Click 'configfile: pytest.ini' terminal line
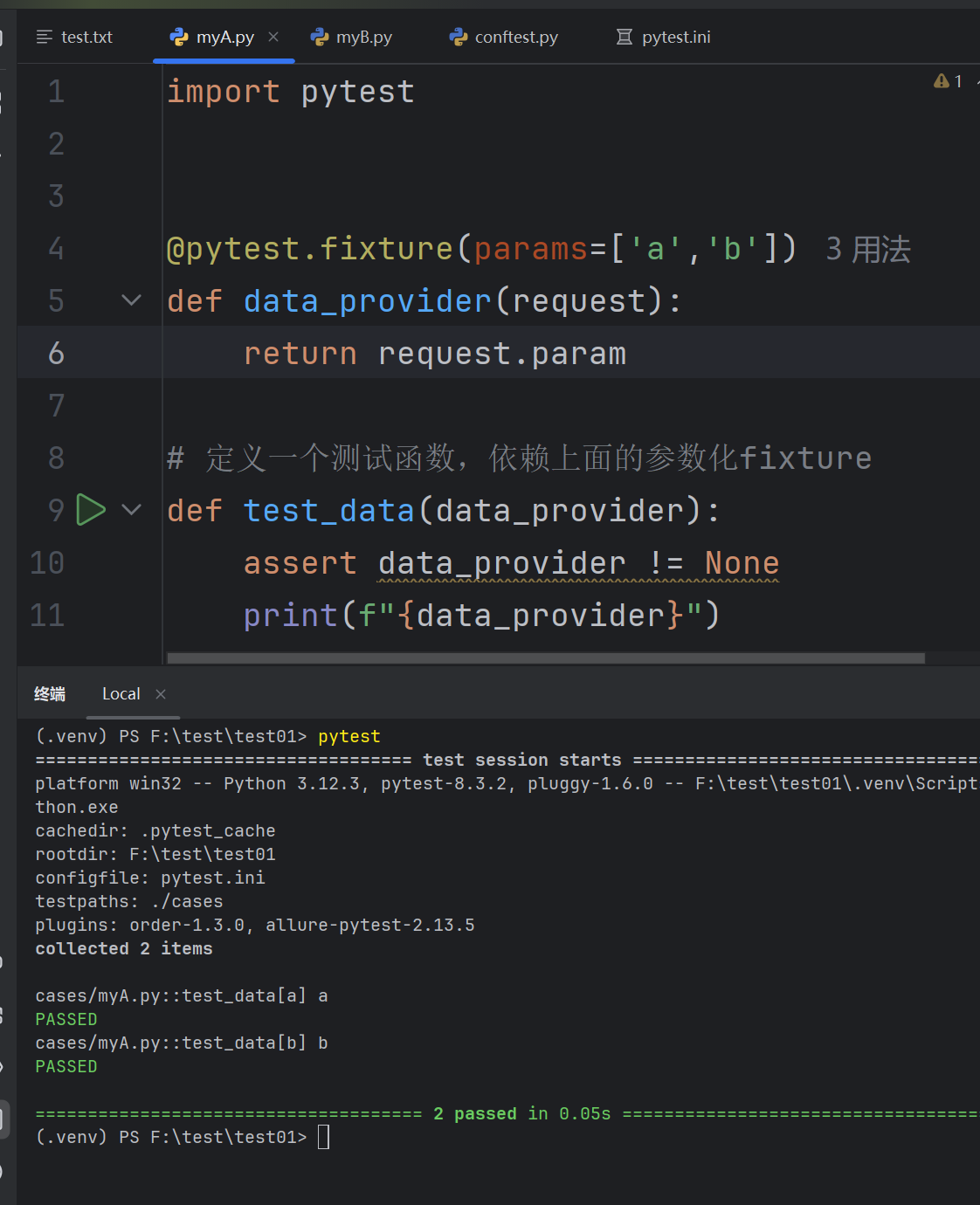The width and height of the screenshot is (980, 1205). (x=150, y=878)
